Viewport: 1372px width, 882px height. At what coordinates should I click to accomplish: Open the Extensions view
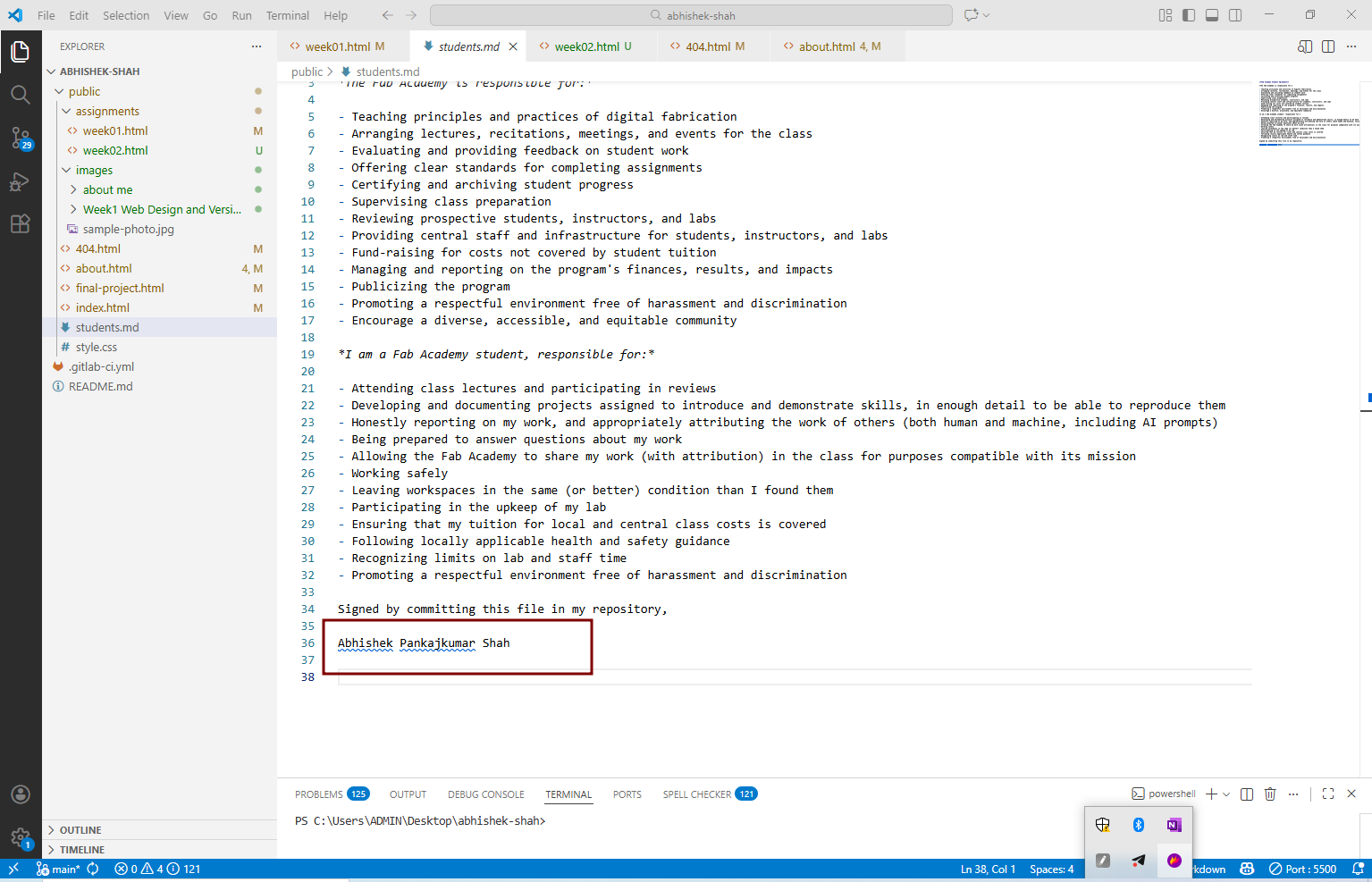(x=21, y=223)
